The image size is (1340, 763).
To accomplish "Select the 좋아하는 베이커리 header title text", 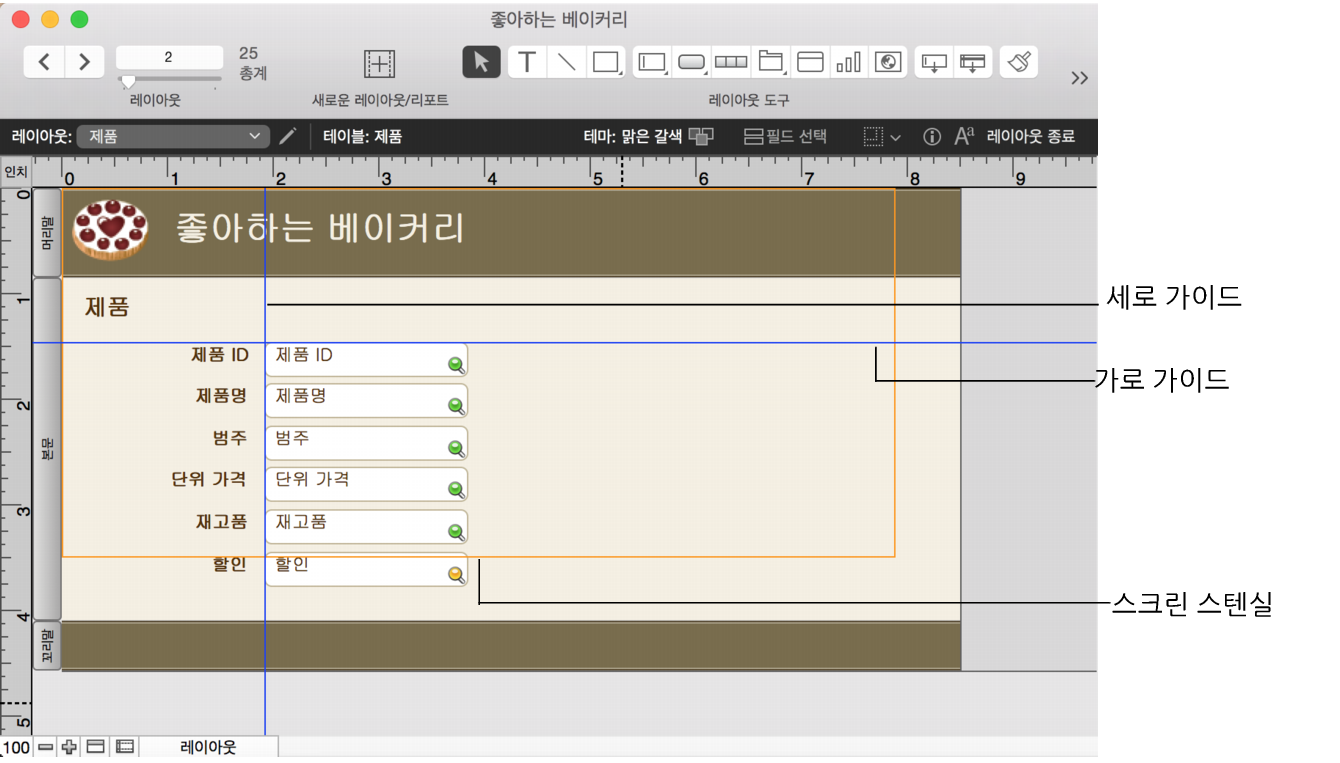I will (x=320, y=228).
